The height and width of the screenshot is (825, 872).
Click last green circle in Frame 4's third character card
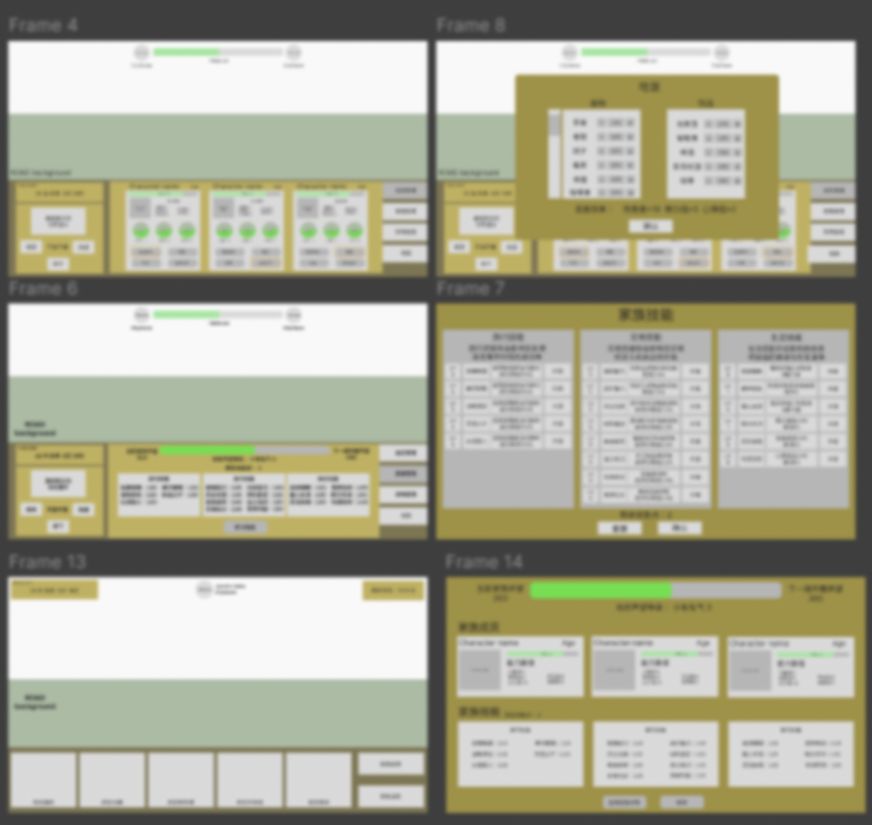[354, 231]
